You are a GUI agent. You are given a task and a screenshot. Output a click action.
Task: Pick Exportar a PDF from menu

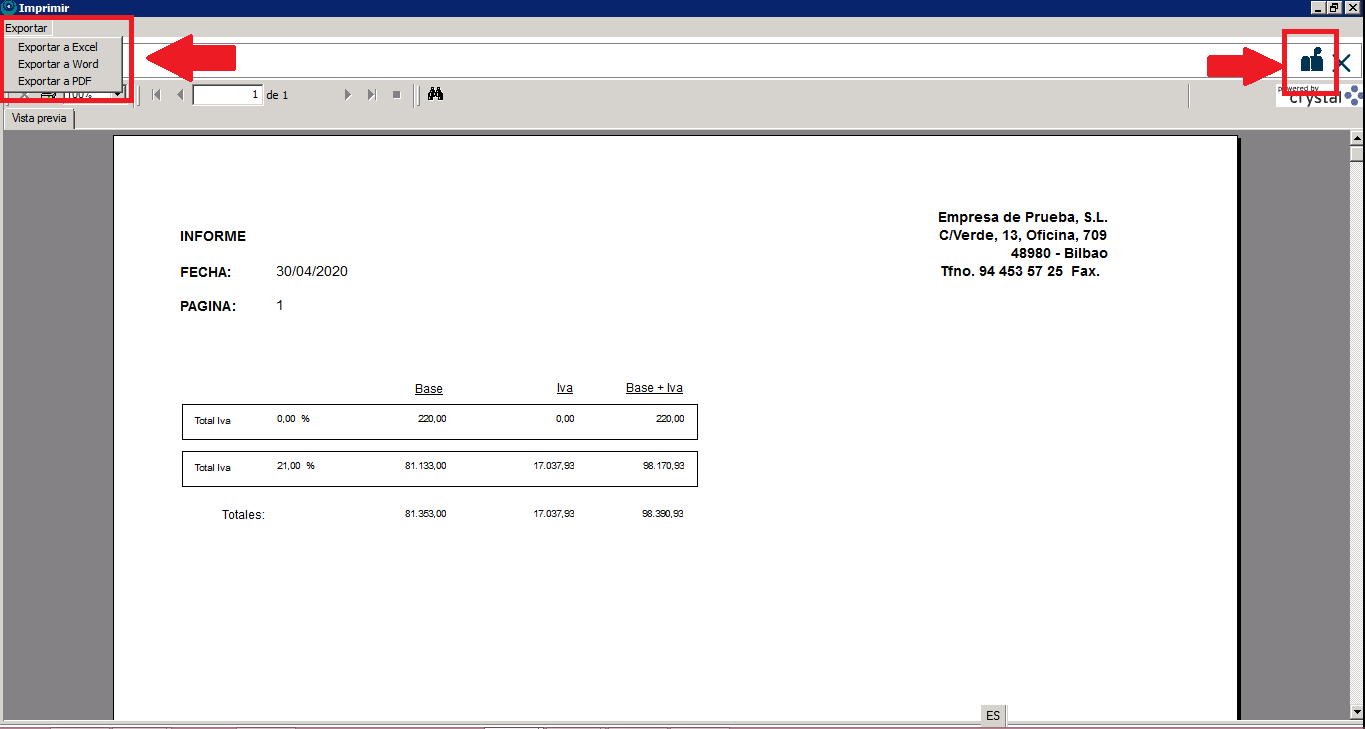(55, 81)
